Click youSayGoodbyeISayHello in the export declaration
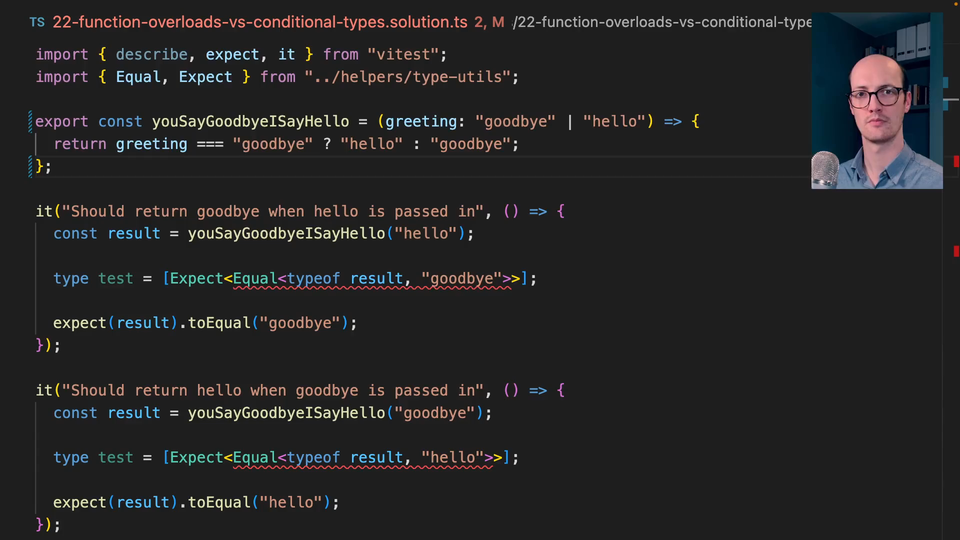This screenshot has height=540, width=960. tap(250, 122)
